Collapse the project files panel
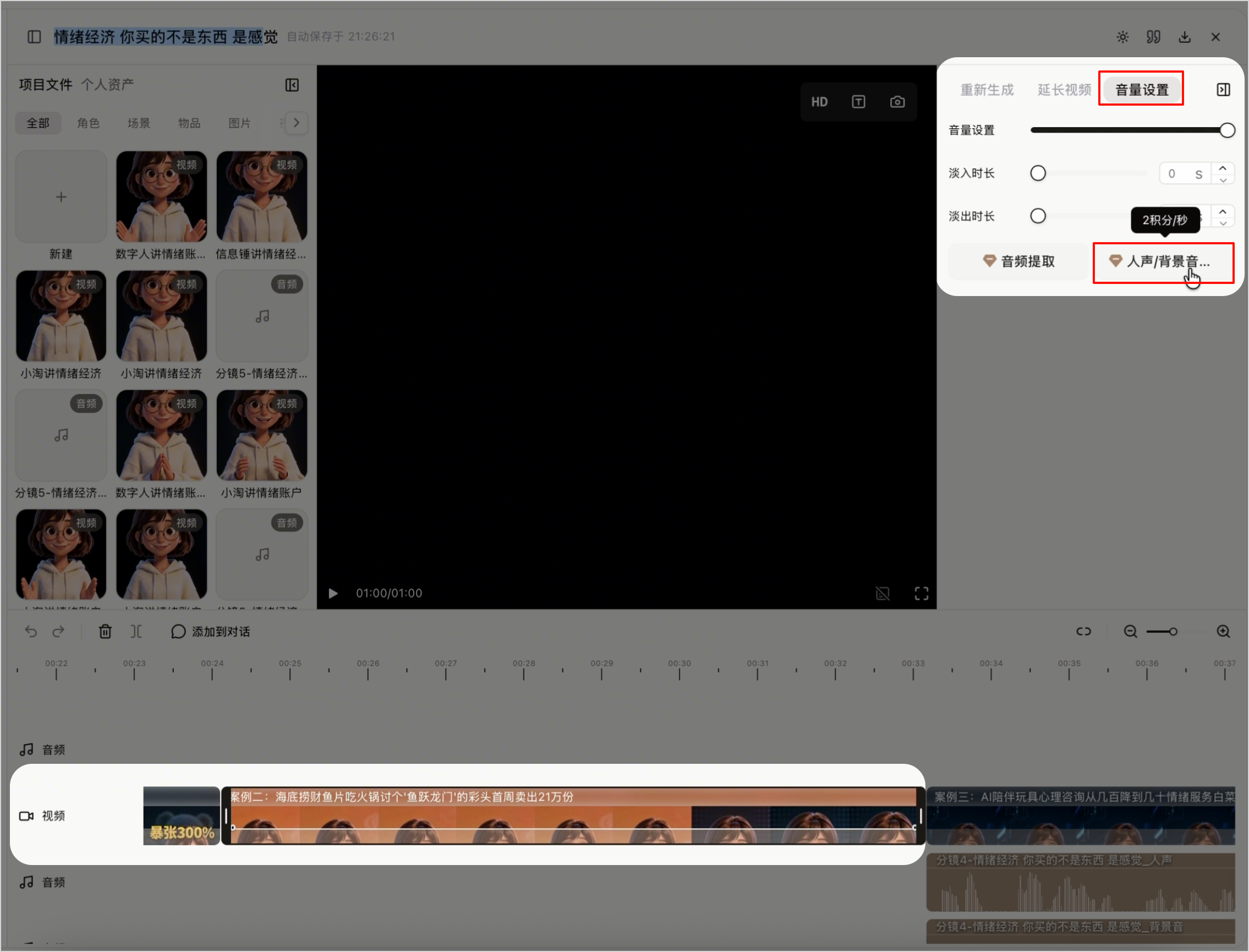Viewport: 1249px width, 952px height. (292, 85)
